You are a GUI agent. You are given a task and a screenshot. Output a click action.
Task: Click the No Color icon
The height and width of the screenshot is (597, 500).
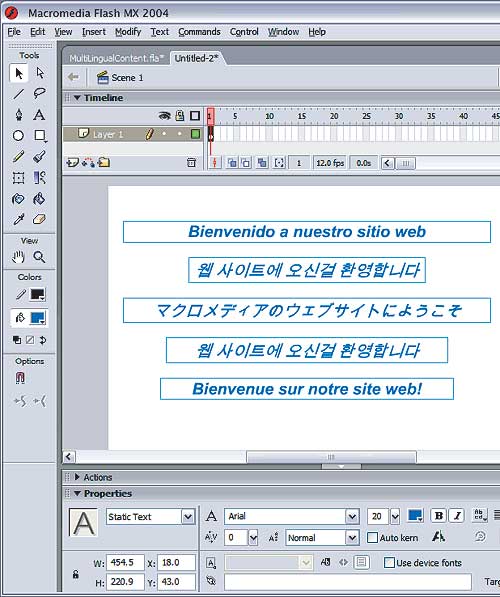click(x=30, y=340)
